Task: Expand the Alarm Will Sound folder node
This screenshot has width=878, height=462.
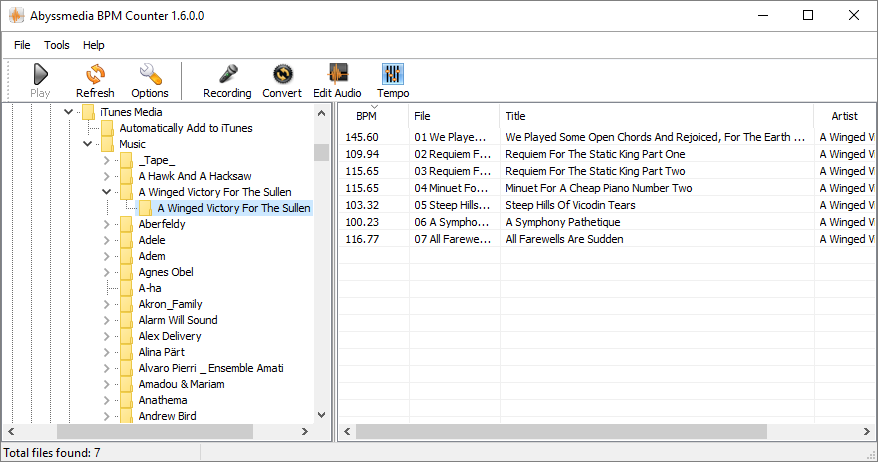Action: pos(106,320)
